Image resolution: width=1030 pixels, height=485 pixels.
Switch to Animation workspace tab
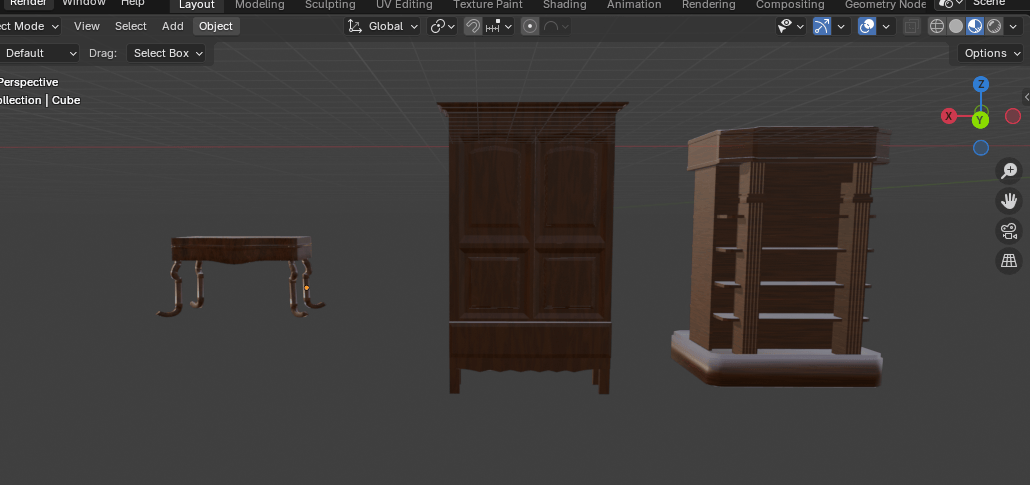click(634, 5)
